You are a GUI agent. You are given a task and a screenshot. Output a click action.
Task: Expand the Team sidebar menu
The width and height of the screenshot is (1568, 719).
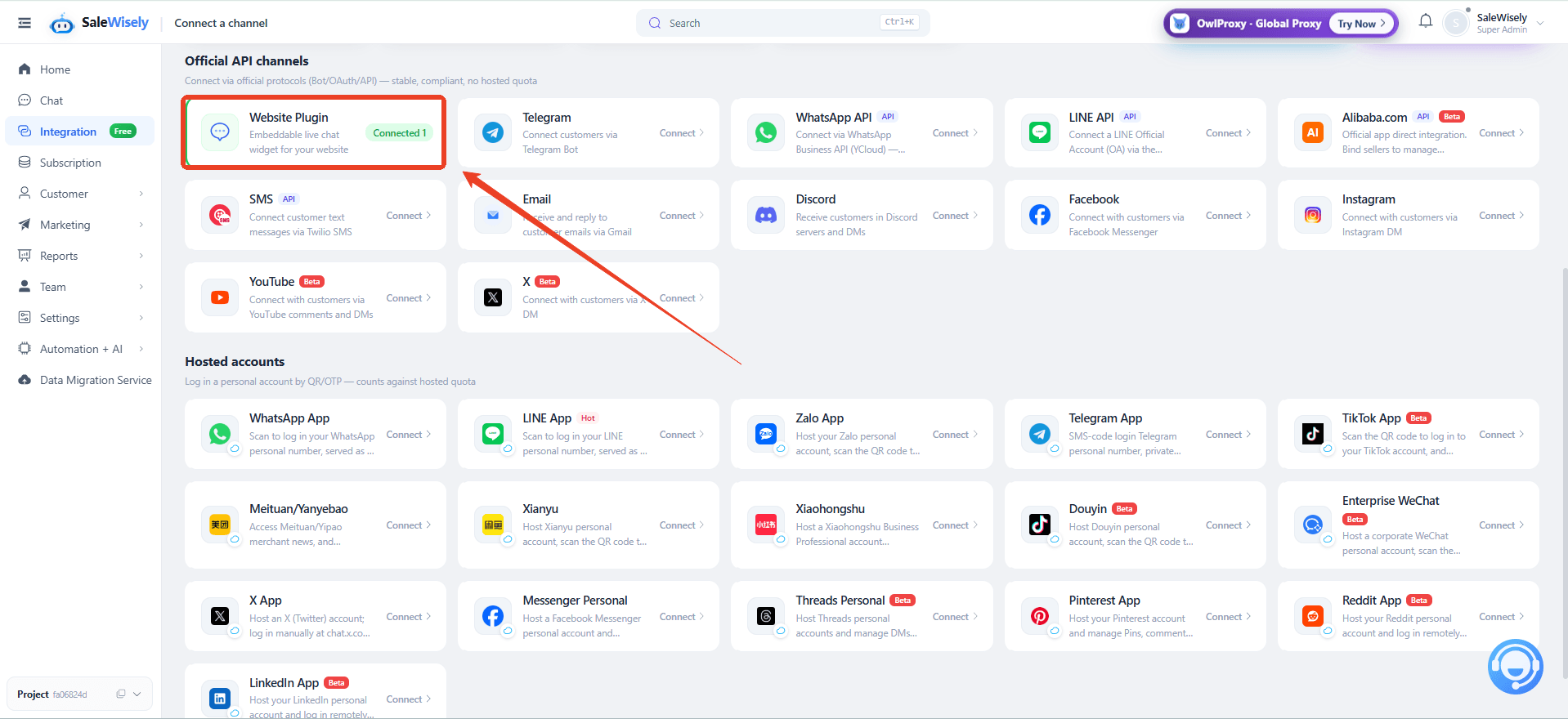click(80, 287)
